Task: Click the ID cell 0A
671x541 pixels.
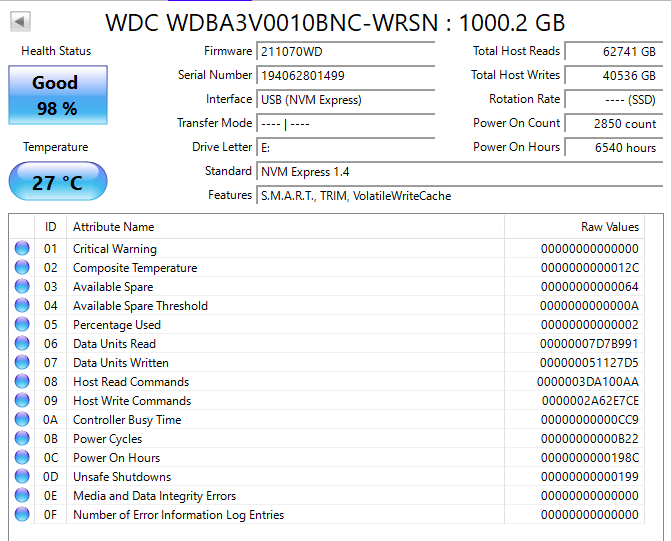Action: click(x=50, y=420)
